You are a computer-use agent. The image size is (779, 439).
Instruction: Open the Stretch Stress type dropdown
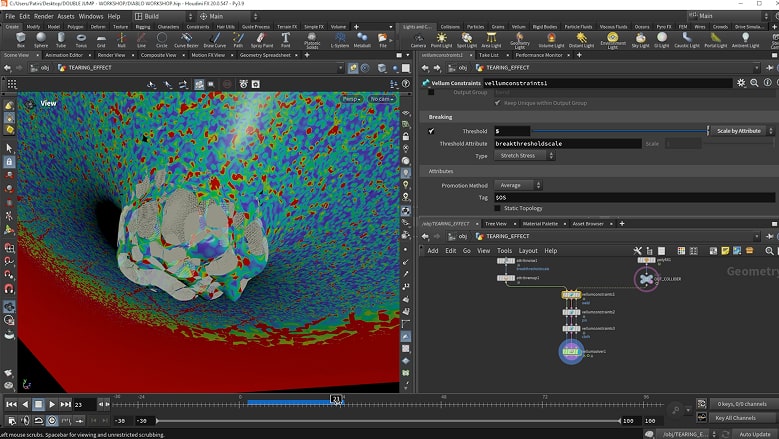(x=519, y=156)
